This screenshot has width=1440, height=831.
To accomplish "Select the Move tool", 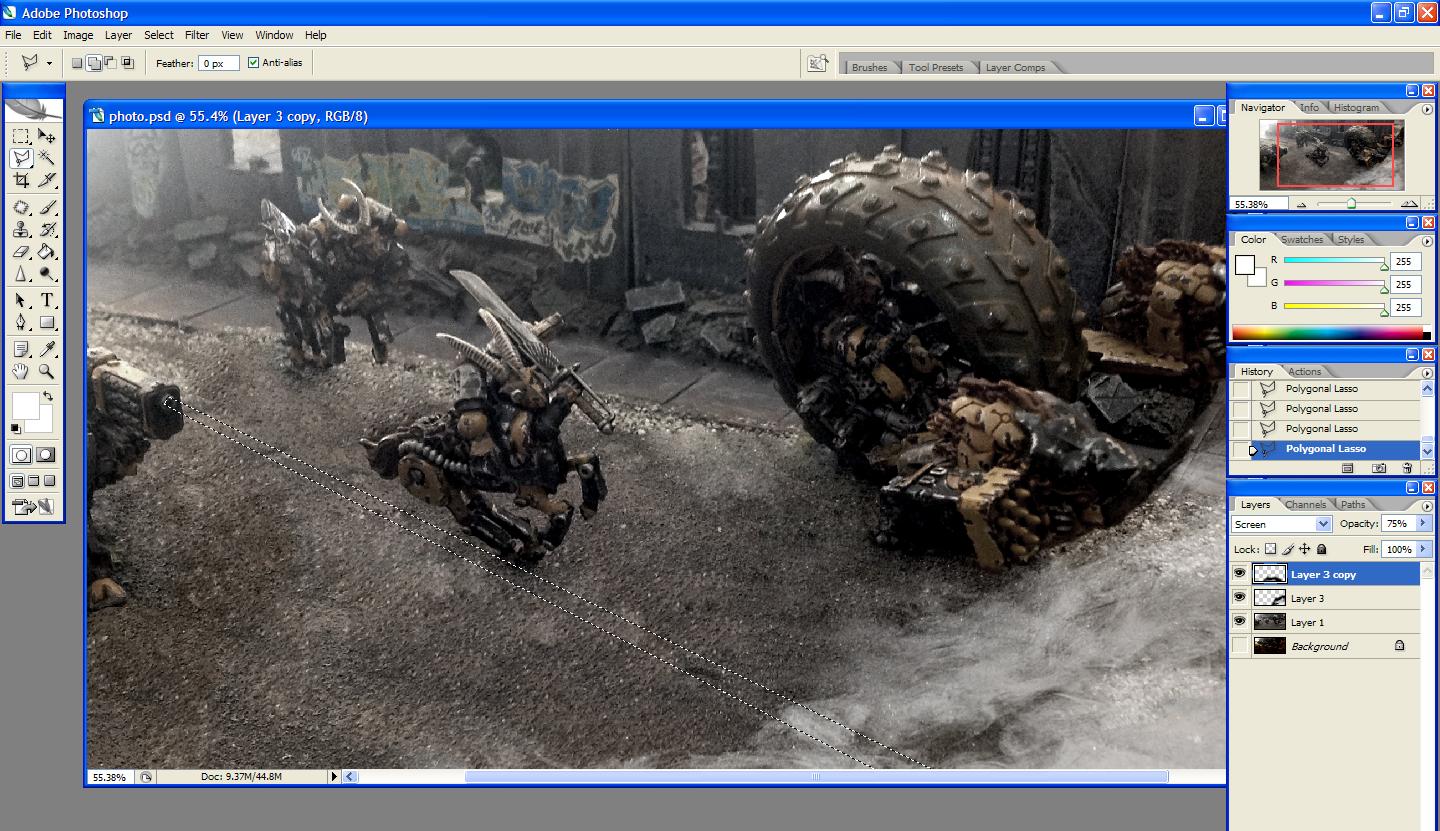I will pos(46,136).
